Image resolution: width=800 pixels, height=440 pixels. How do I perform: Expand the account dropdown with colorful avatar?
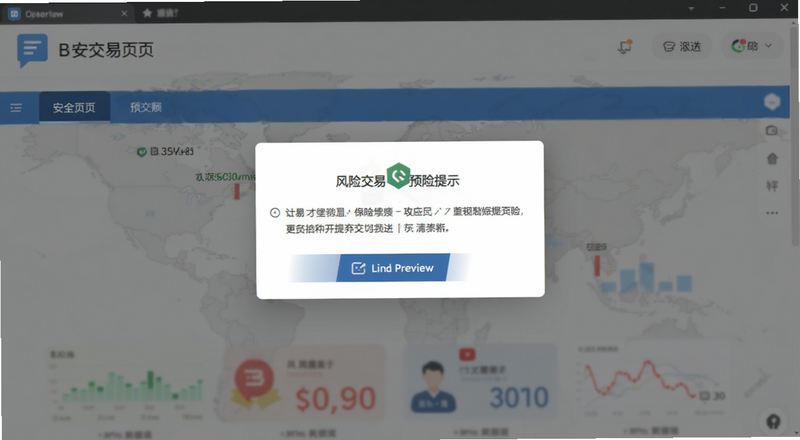click(752, 46)
